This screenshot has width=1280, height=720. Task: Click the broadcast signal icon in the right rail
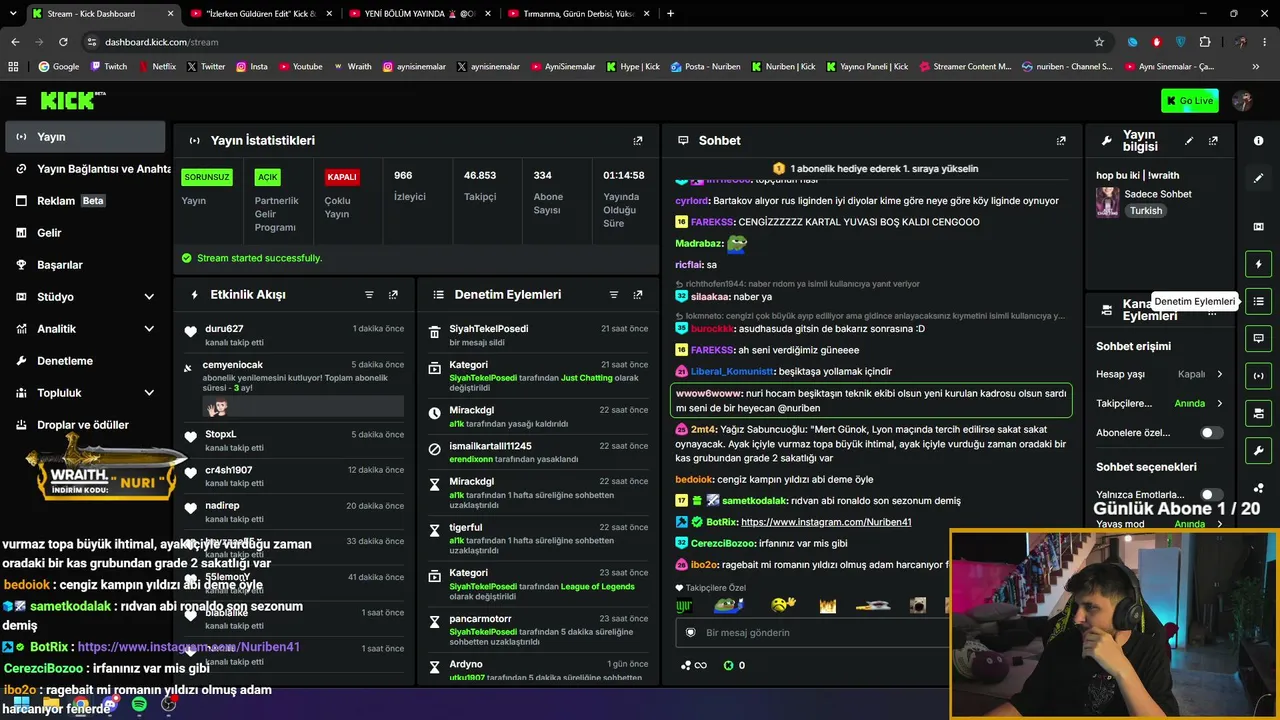[x=1258, y=375]
